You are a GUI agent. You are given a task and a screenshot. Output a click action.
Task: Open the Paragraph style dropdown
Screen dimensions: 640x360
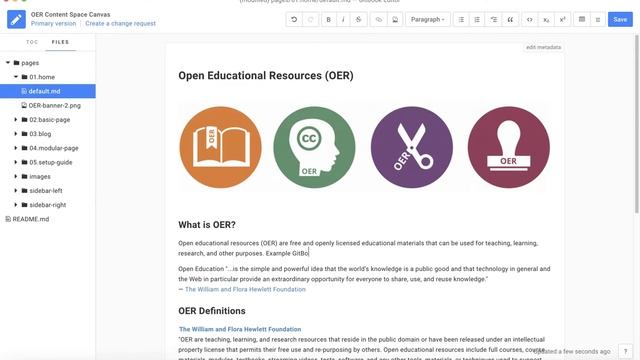[427, 19]
